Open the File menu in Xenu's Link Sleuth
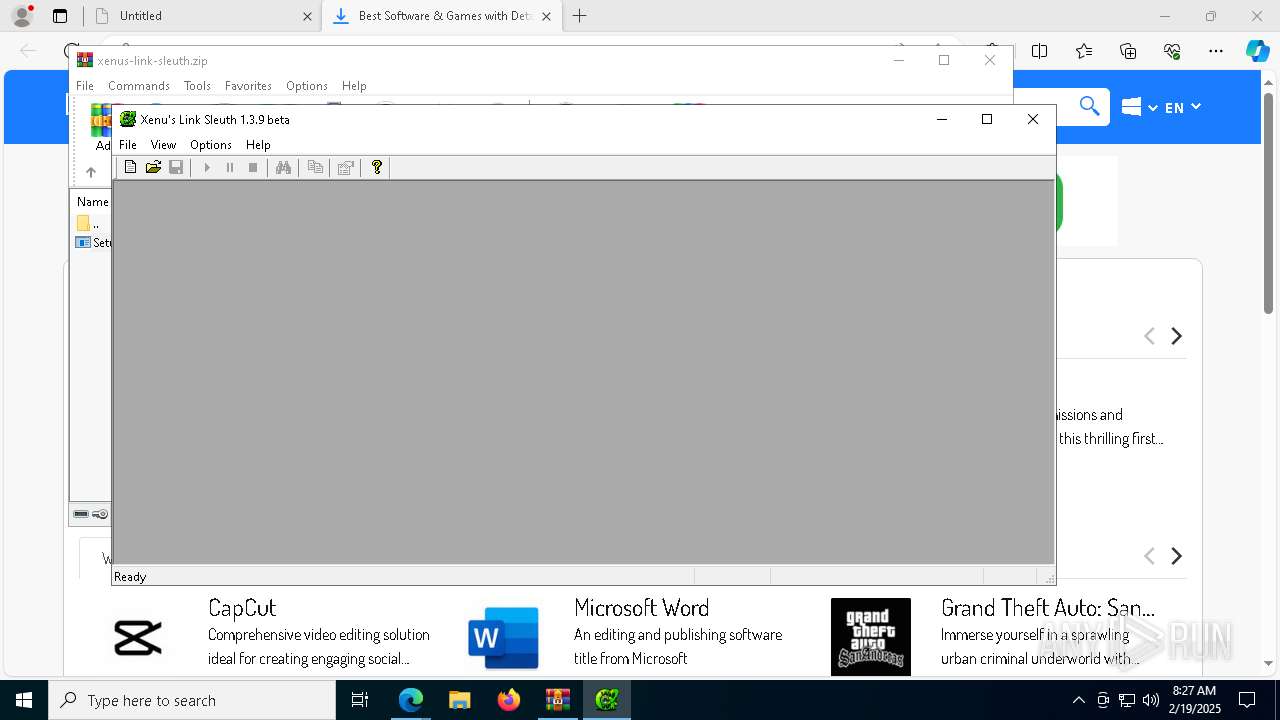 pos(128,145)
